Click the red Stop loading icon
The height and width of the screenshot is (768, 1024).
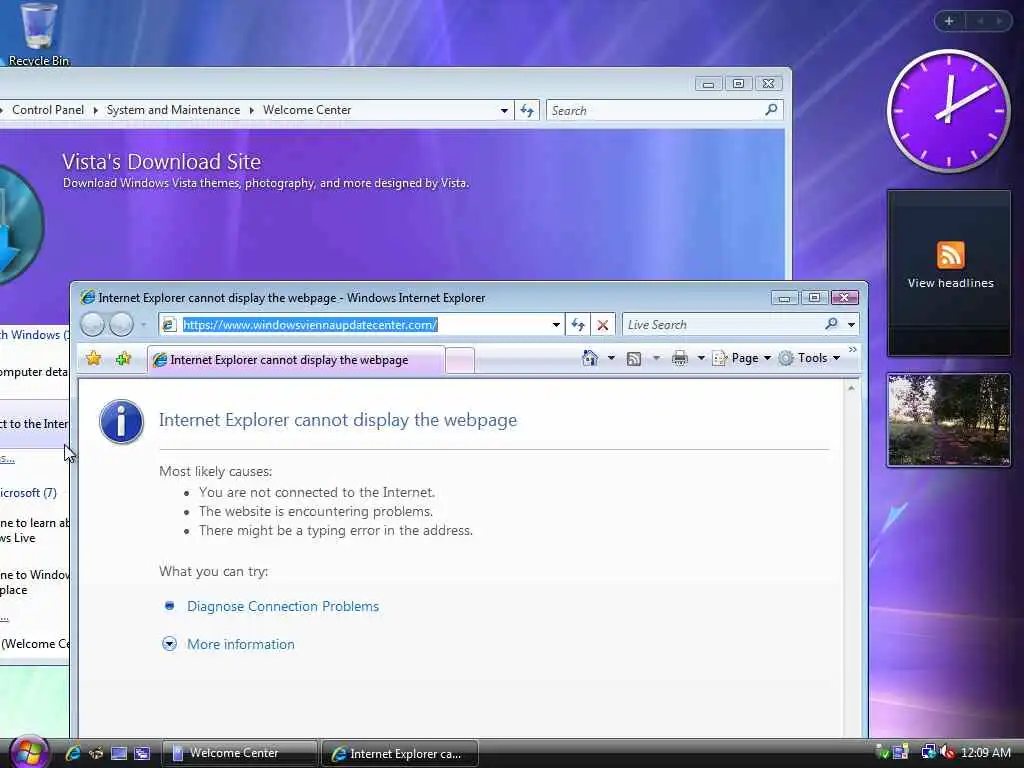tap(603, 325)
